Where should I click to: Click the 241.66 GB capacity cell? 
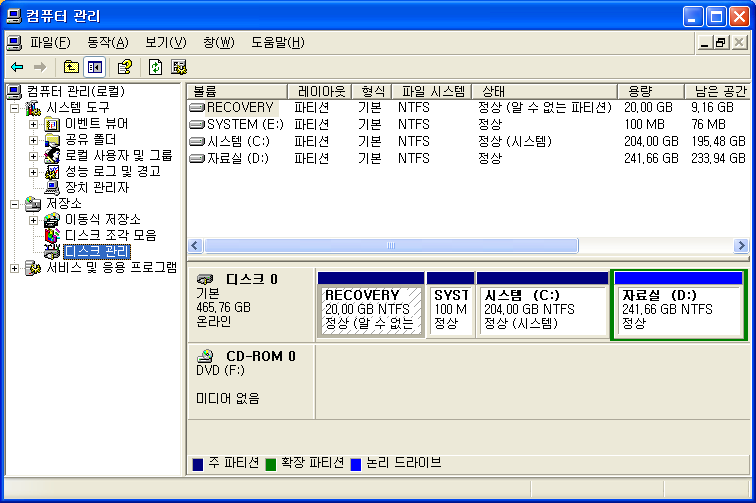click(x=651, y=158)
